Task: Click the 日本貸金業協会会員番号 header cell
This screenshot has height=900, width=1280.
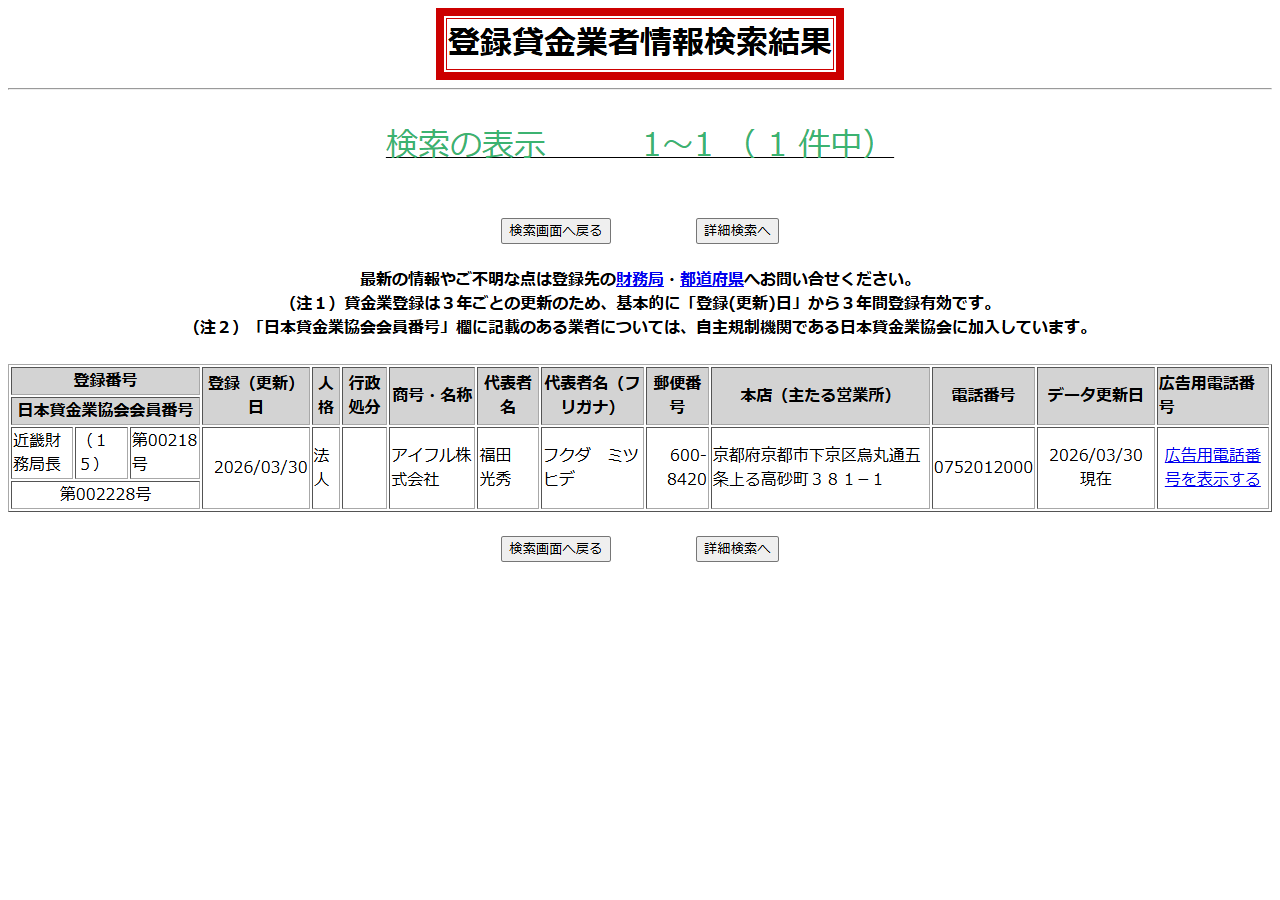Action: [x=105, y=410]
